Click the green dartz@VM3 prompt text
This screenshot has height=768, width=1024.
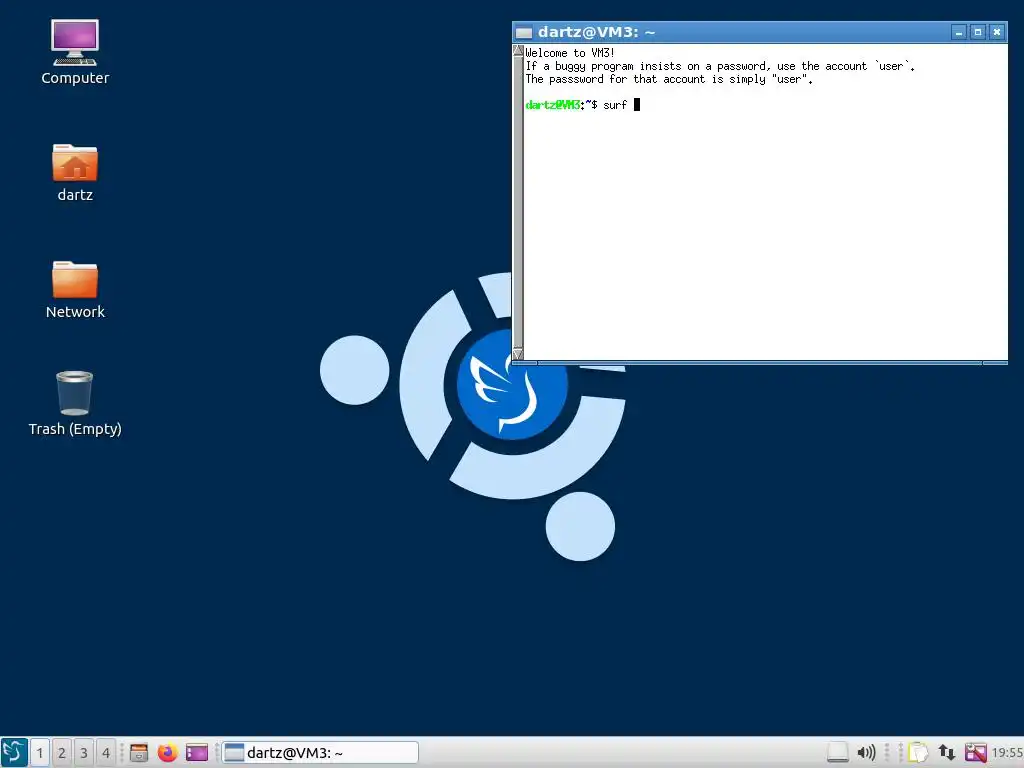tap(552, 104)
